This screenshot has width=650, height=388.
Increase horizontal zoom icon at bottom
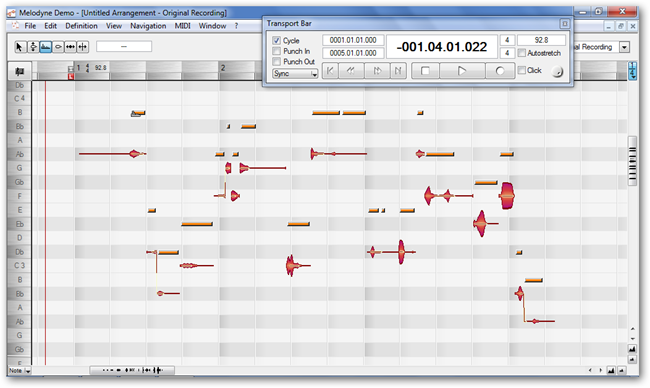(x=611, y=370)
